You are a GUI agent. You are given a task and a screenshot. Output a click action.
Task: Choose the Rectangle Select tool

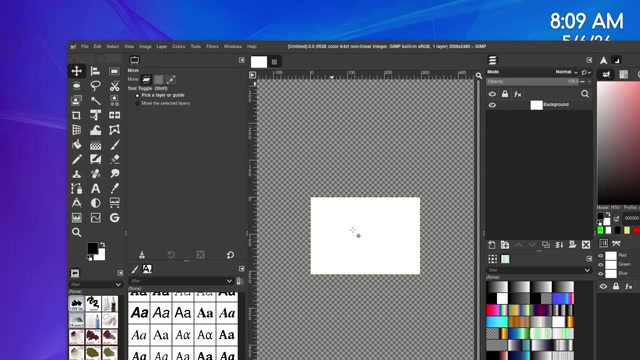tap(114, 71)
